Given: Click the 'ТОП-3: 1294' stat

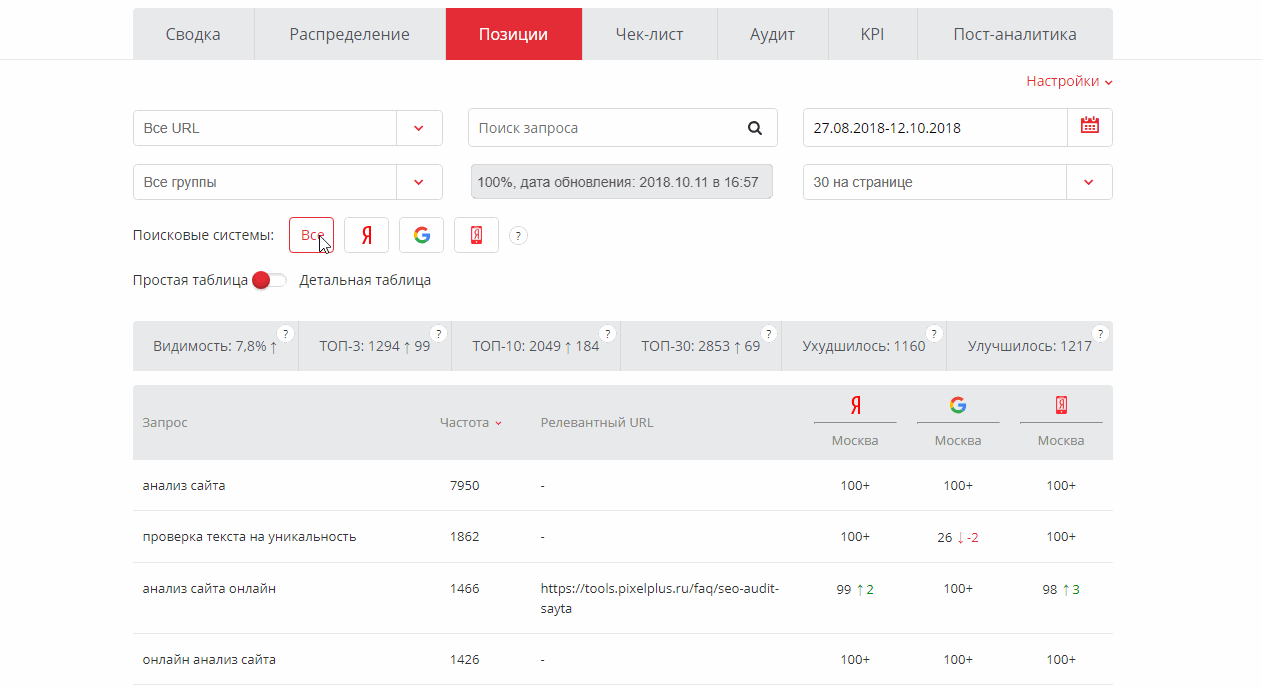Looking at the screenshot, I should (375, 346).
